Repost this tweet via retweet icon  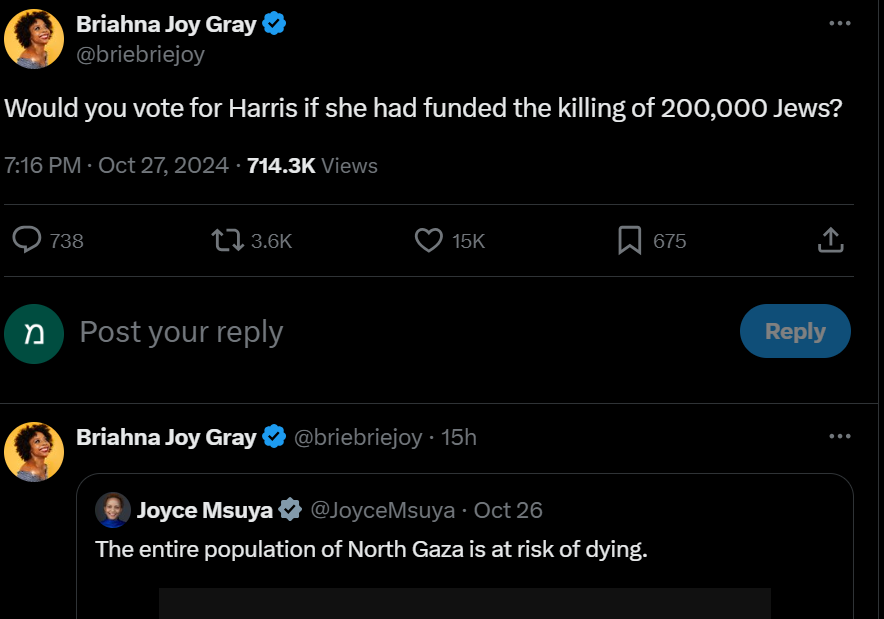[x=226, y=240]
